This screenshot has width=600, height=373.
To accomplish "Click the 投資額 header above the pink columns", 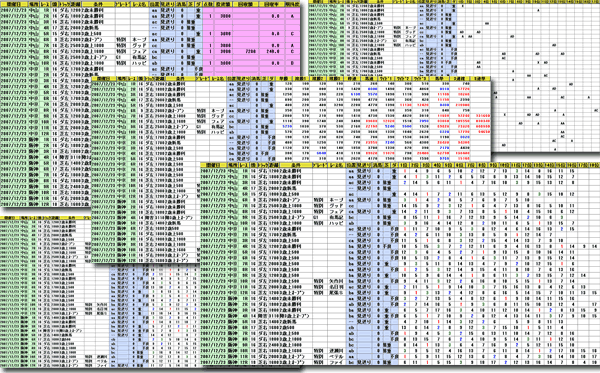I will [x=223, y=5].
